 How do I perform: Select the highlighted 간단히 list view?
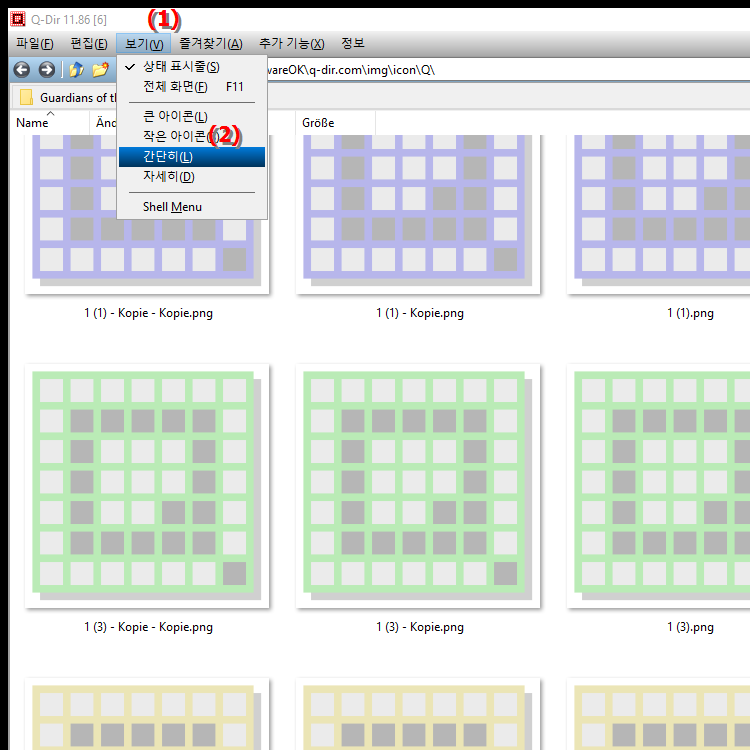click(168, 156)
